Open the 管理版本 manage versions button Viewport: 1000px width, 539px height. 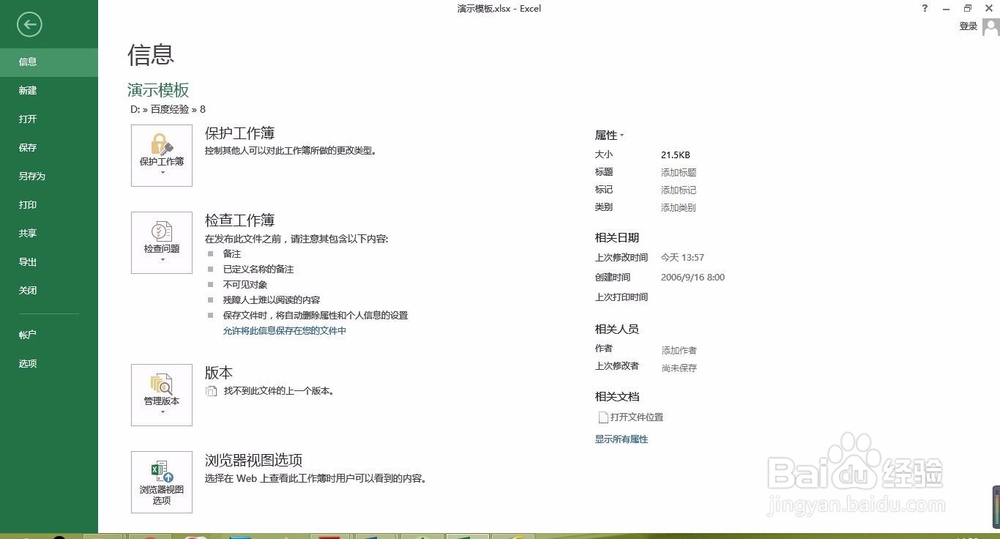161,395
